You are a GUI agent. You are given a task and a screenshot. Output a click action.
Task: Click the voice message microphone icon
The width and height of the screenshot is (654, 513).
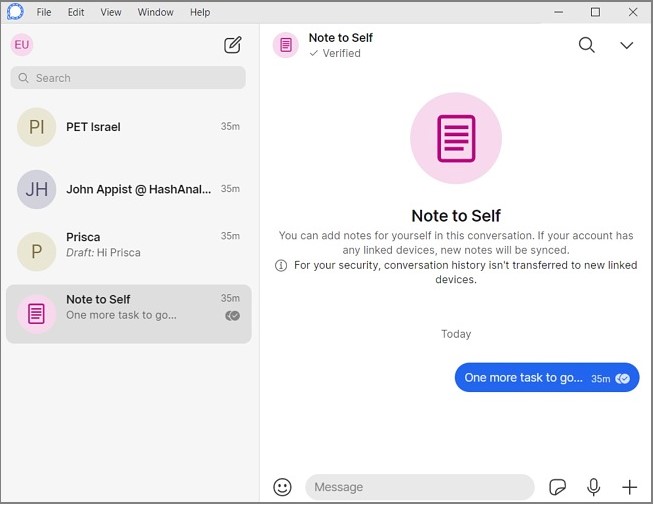[594, 487]
